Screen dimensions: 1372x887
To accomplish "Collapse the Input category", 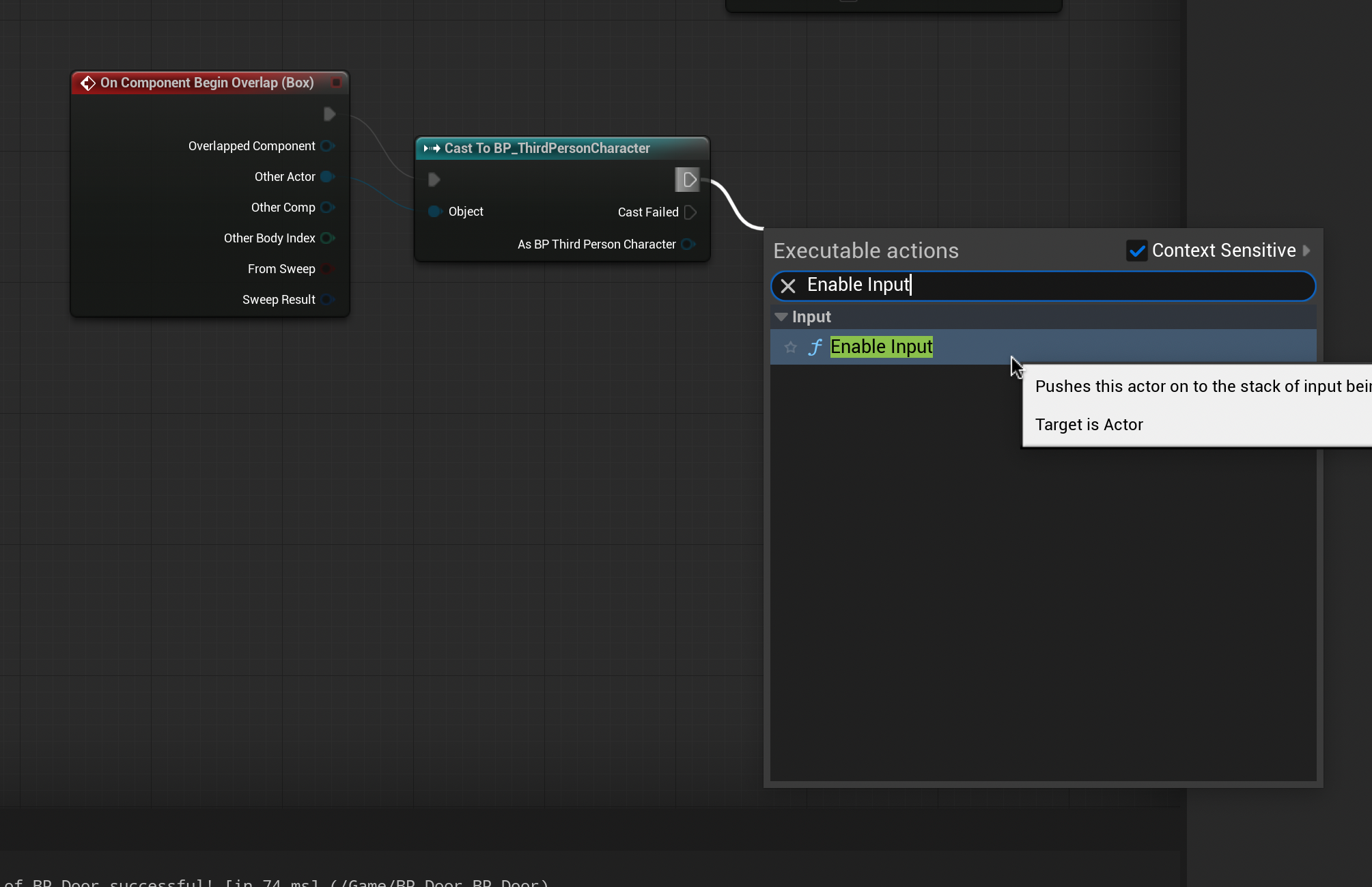I will (781, 317).
